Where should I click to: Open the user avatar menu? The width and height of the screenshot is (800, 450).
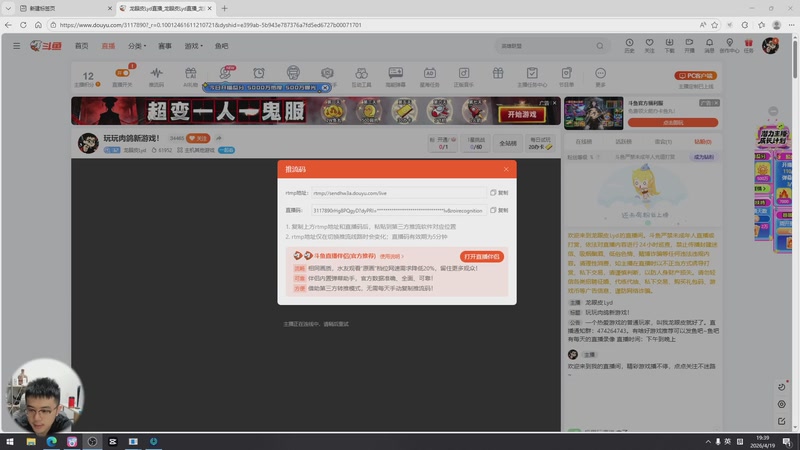770,45
